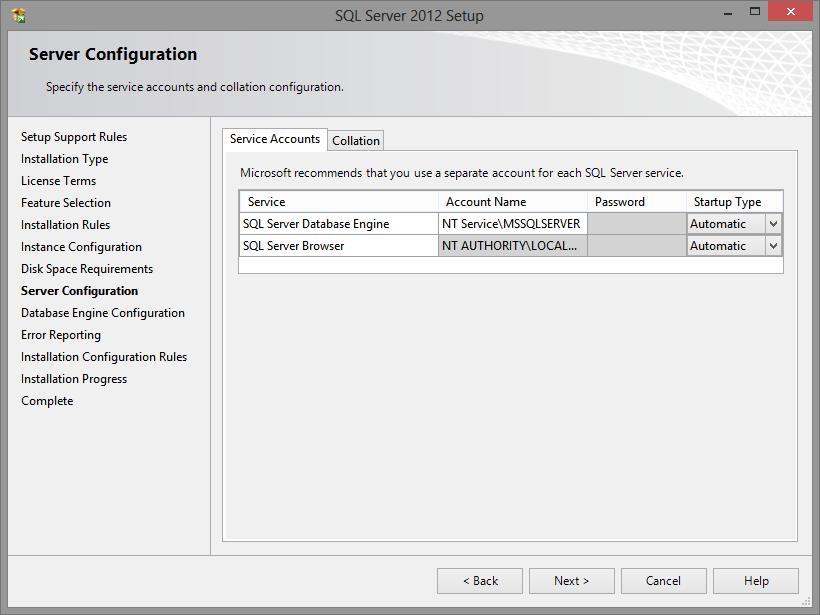Open Help for Server Configuration
The image size is (820, 615).
755,581
